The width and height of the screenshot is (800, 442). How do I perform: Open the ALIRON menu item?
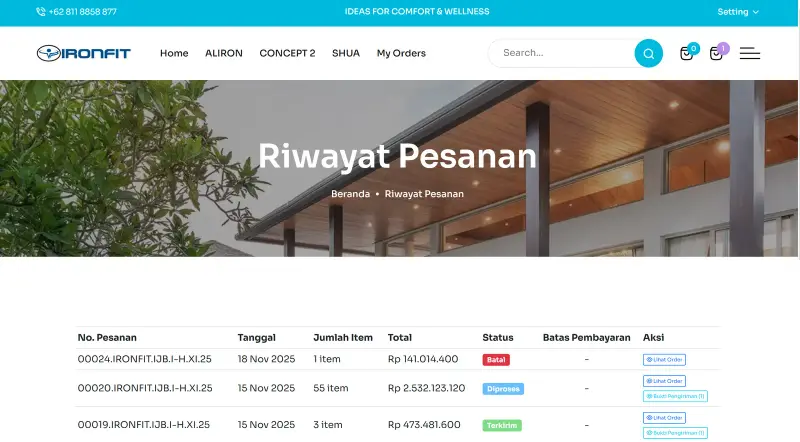pos(223,53)
